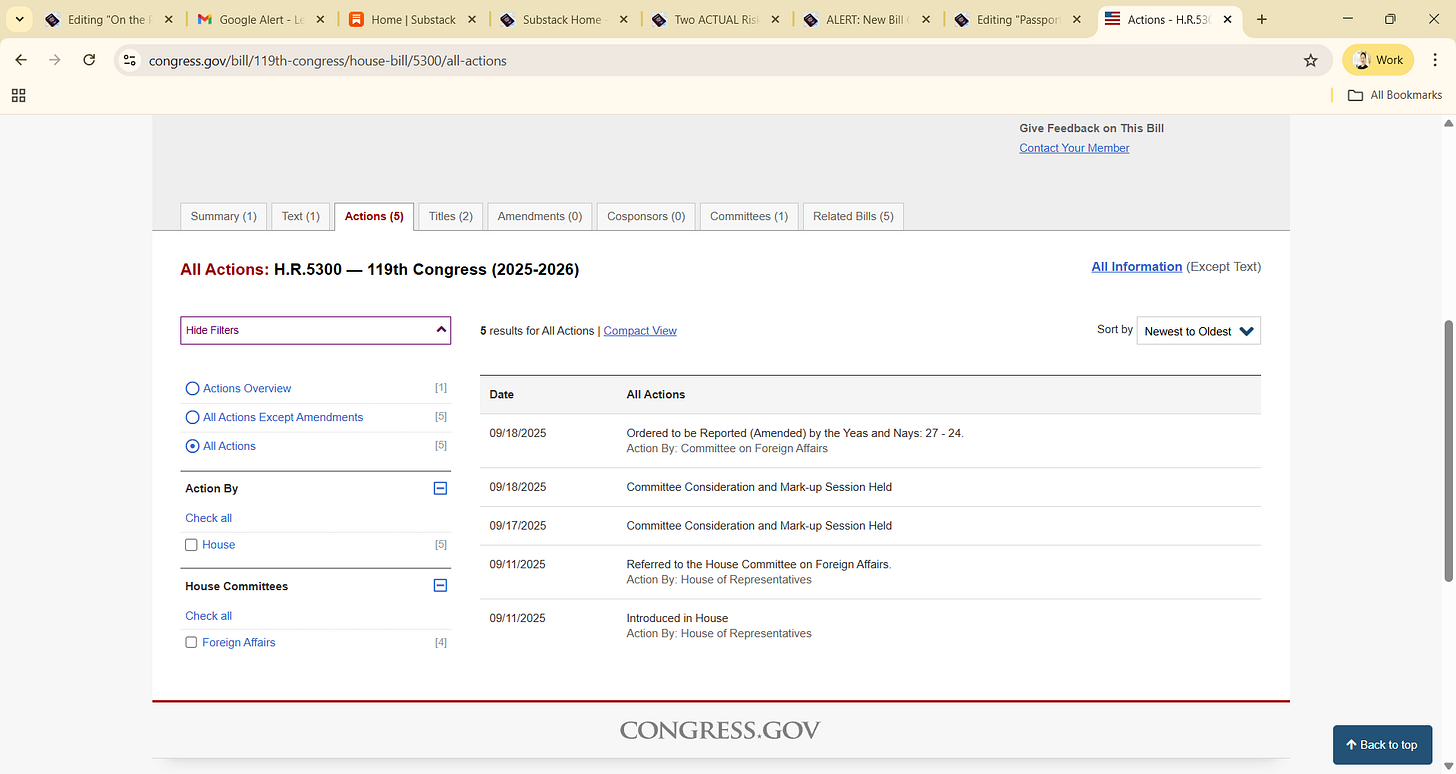Click Check all under House Committees
Viewport: 1456px width, 774px height.
(x=208, y=616)
